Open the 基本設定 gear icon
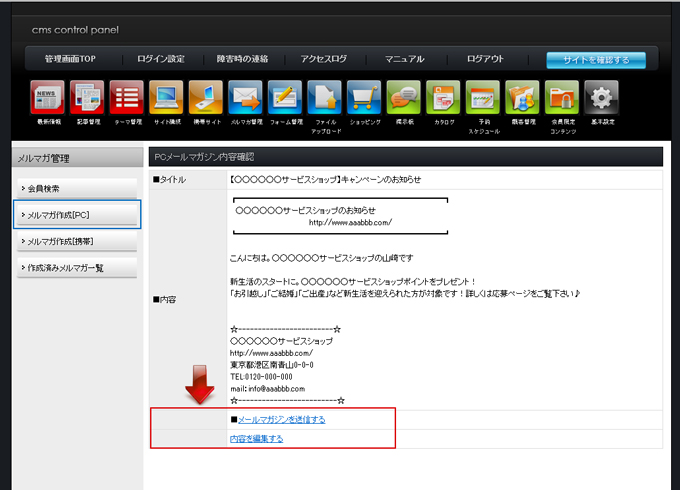Screen dimensions: 680x490 [x=601, y=98]
